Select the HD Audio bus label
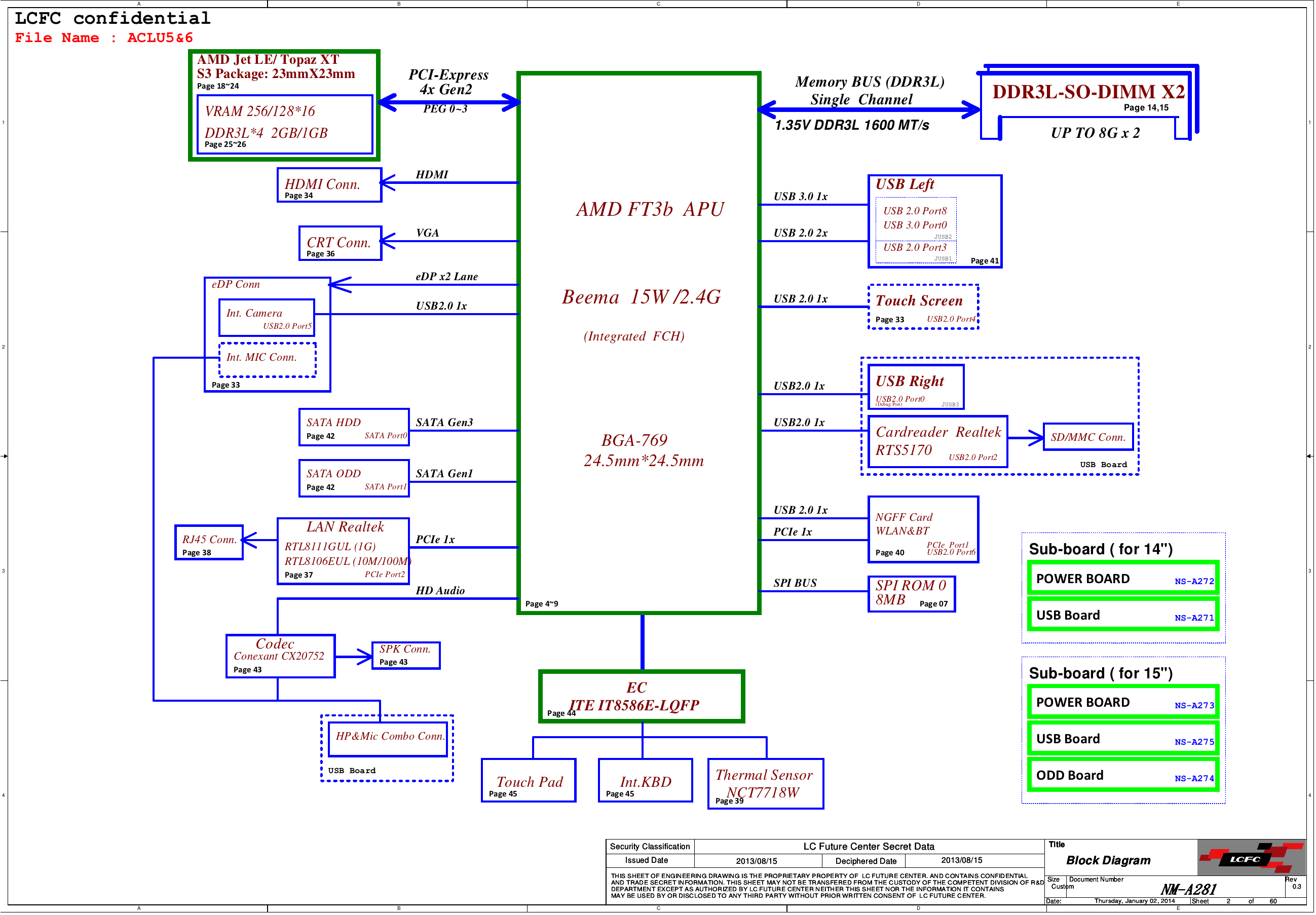Viewport: 1316px width, 915px height. pyautogui.click(x=440, y=591)
